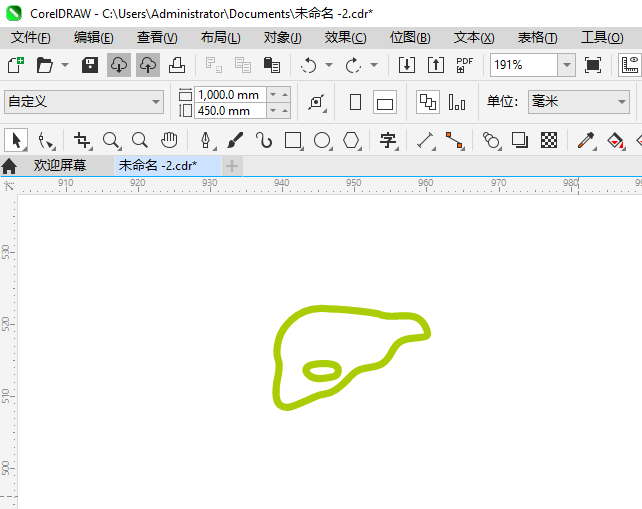642x509 pixels.
Task: Click the cloud download icon
Action: [x=119, y=65]
